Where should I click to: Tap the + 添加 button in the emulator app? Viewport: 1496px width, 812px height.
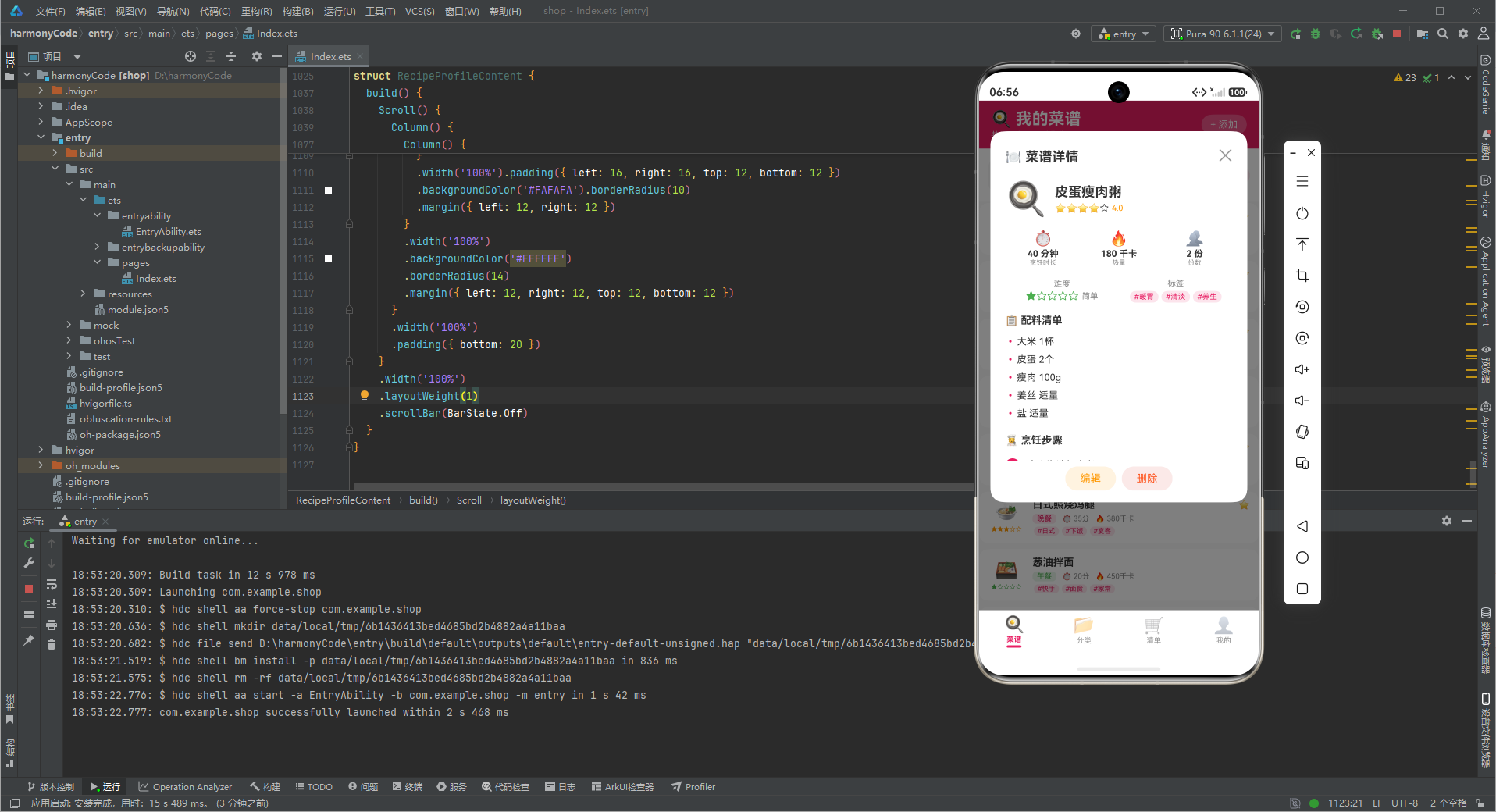click(x=1224, y=124)
